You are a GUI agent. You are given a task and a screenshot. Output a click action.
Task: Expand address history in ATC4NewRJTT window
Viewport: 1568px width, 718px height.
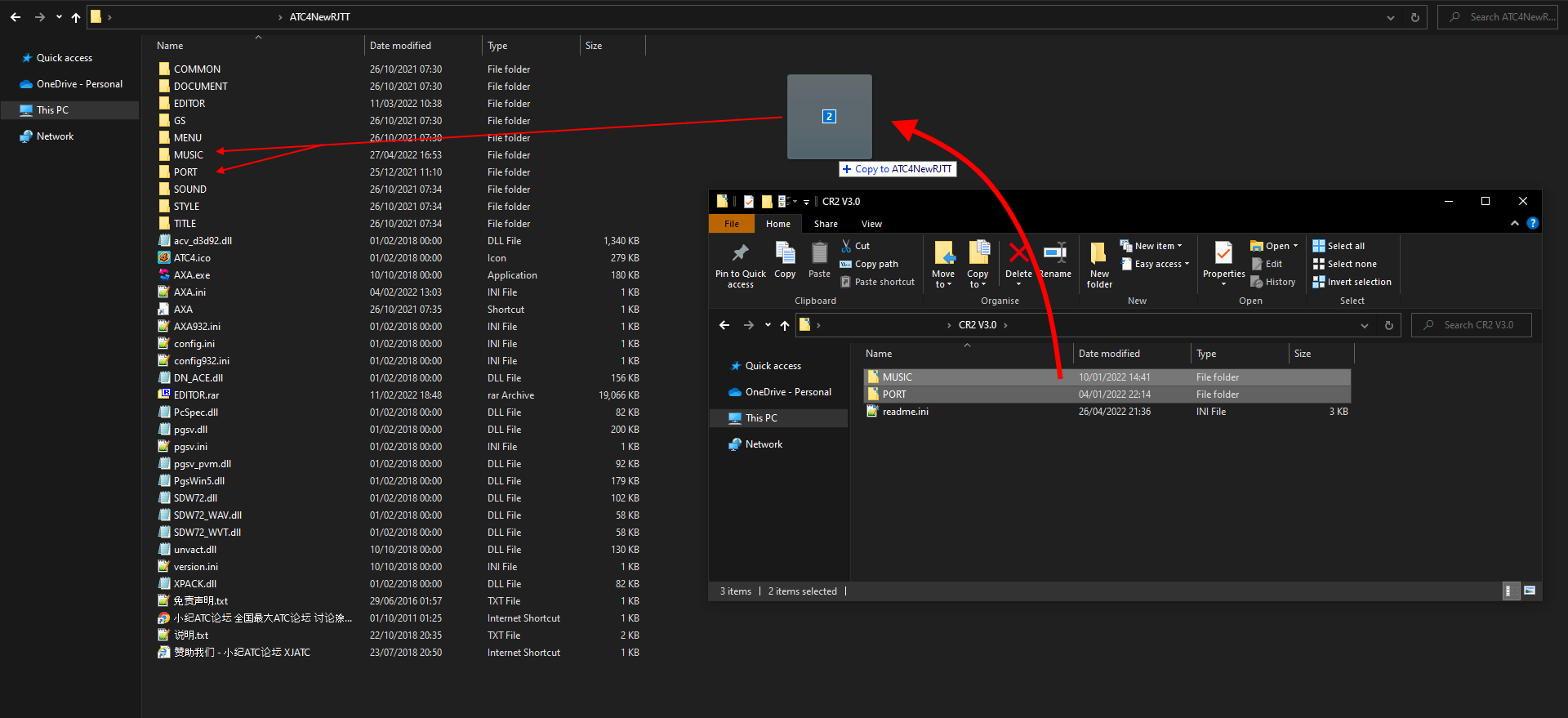1390,17
